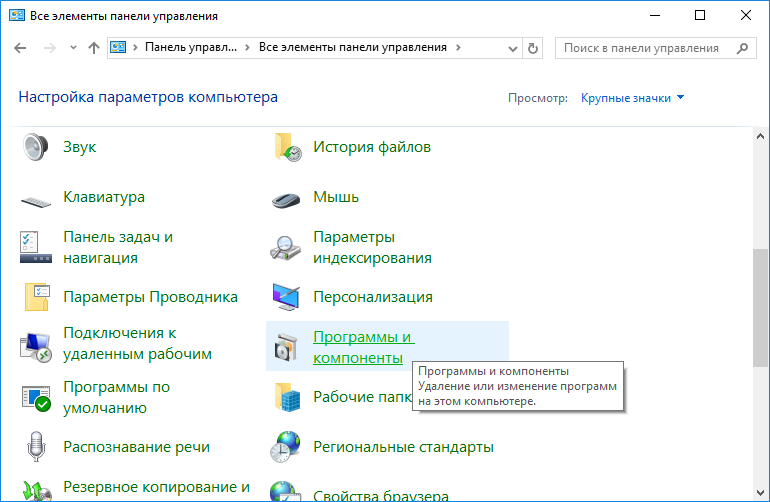Screen dimensions: 770x502
Task: Expand the address bar history dropdown
Action: (x=513, y=48)
